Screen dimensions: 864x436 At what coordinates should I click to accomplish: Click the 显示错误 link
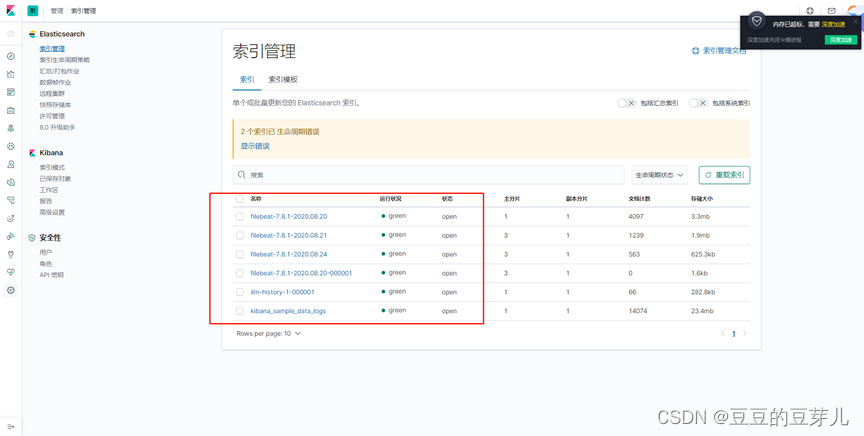[x=255, y=146]
